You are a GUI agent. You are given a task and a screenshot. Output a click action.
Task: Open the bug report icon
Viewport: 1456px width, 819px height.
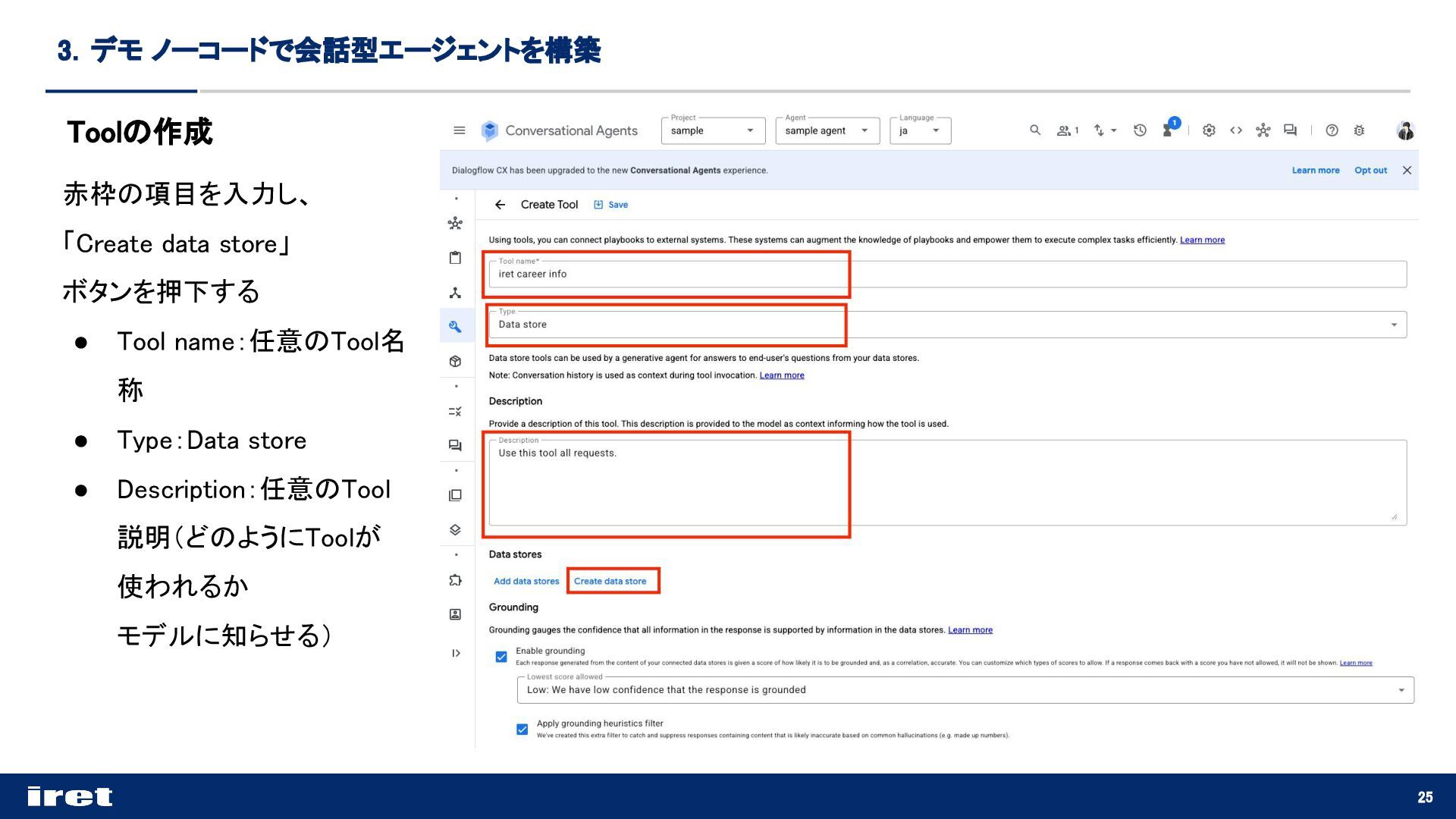click(x=1359, y=130)
